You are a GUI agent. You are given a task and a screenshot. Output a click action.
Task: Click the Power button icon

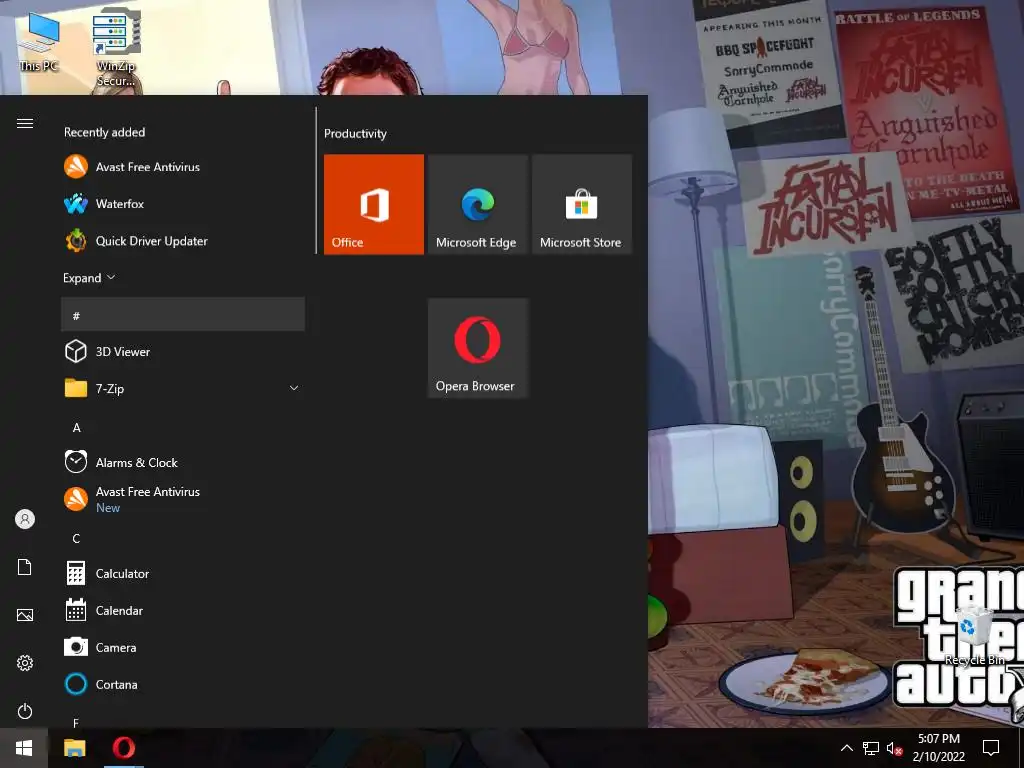(x=25, y=711)
